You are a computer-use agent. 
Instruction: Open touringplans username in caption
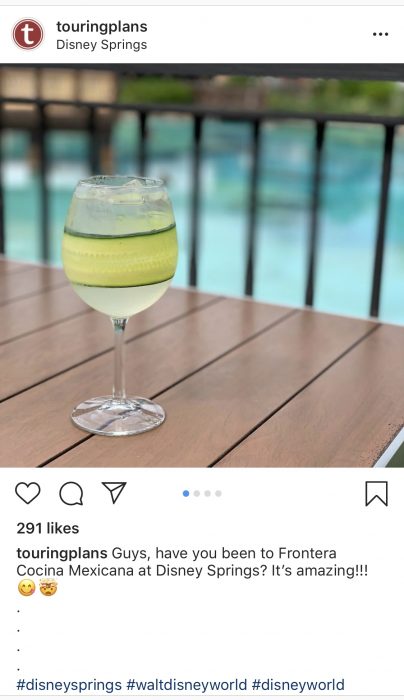[x=62, y=554]
